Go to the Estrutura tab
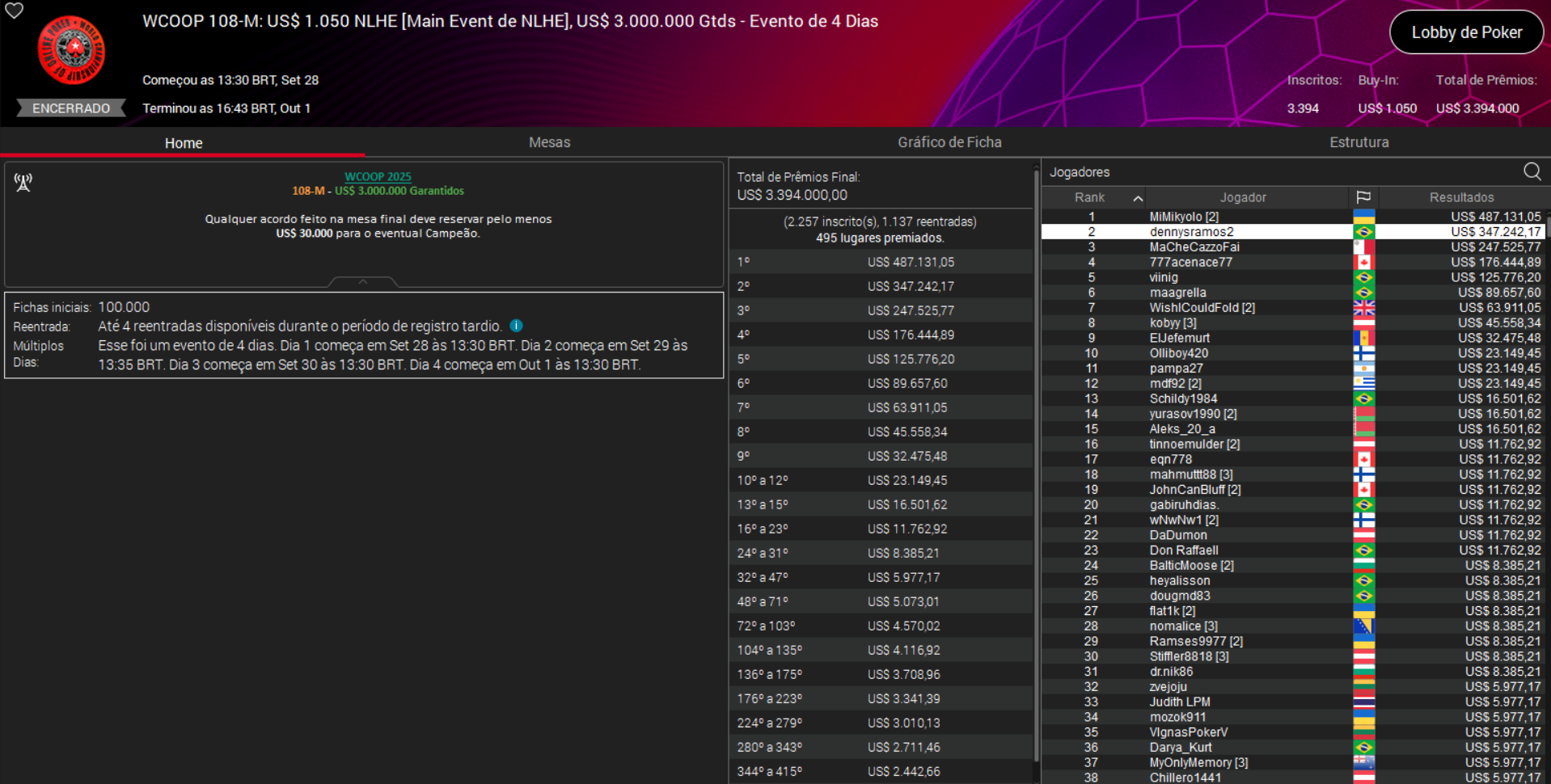This screenshot has width=1551, height=784. (x=1359, y=142)
